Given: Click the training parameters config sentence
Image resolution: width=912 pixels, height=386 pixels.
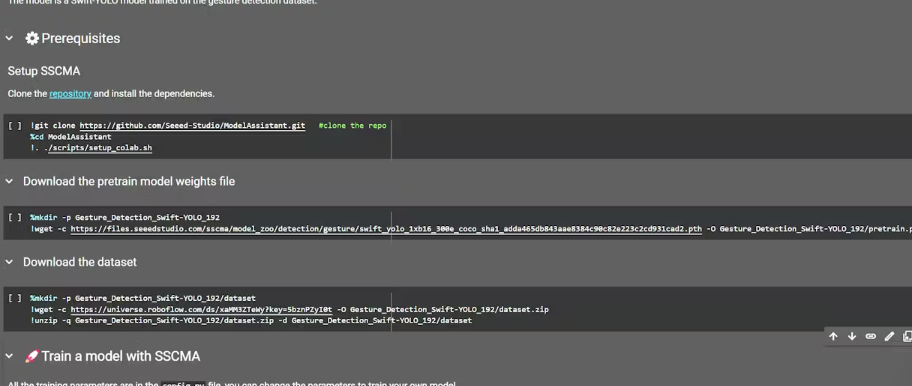Looking at the screenshot, I should (x=231, y=384).
